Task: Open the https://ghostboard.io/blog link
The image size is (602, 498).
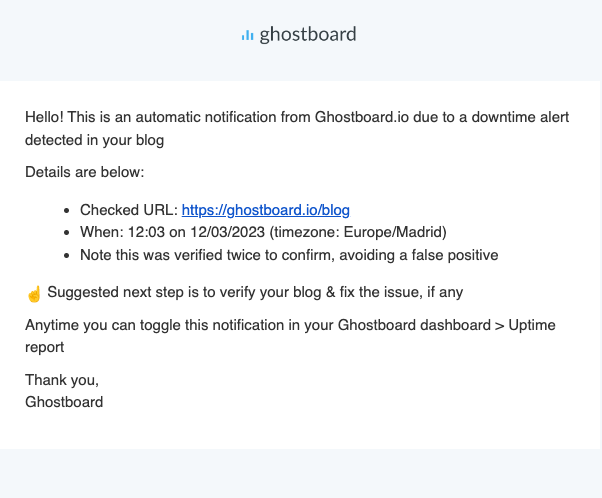Action: coord(266,210)
